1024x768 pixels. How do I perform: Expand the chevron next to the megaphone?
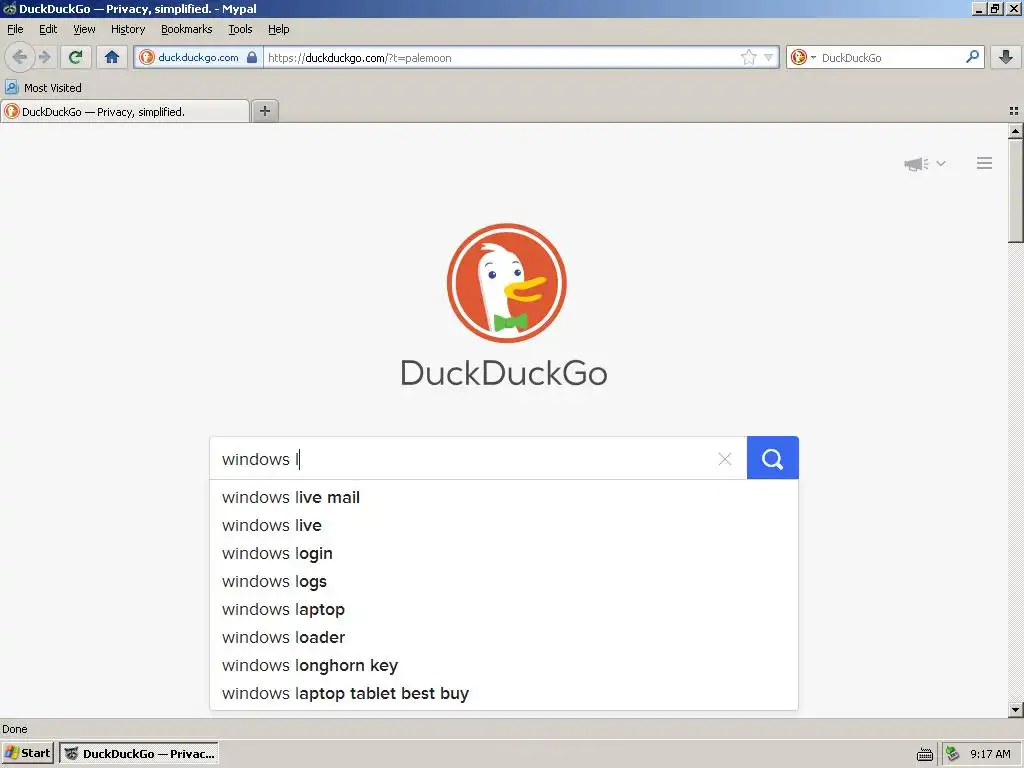coord(941,163)
